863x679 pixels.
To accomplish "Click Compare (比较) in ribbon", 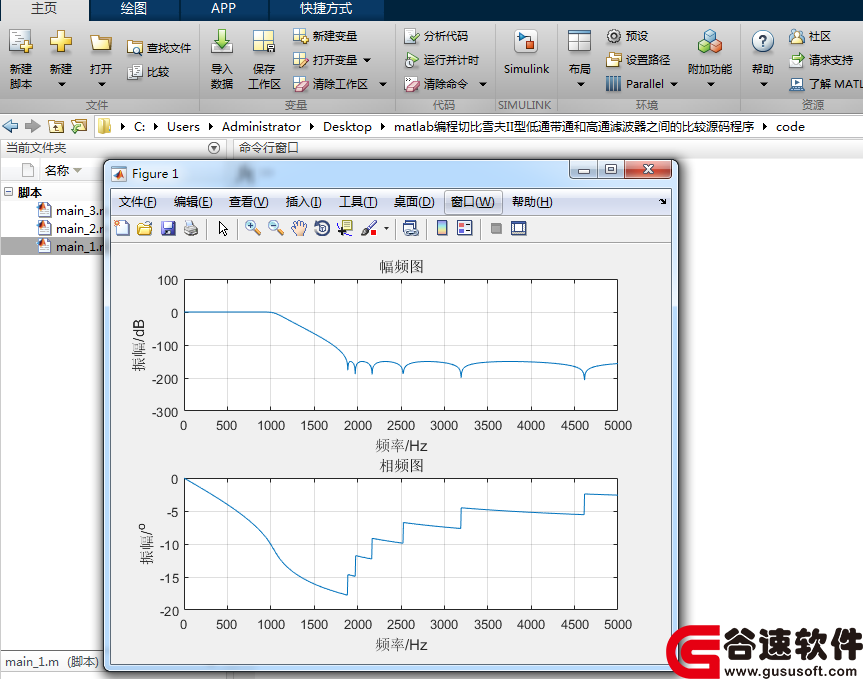I will pos(148,72).
